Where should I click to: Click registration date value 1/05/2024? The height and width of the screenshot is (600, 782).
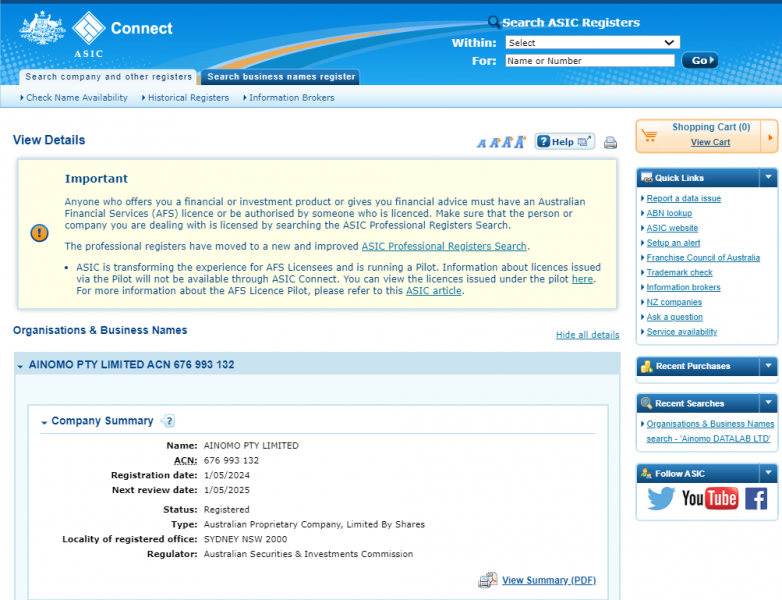tap(227, 475)
